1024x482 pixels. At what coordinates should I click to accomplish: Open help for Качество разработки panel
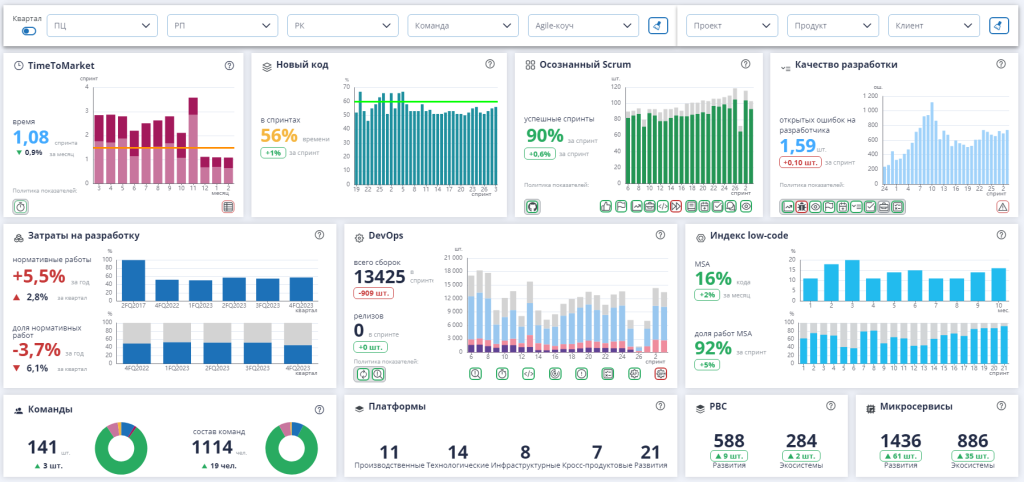1000,64
